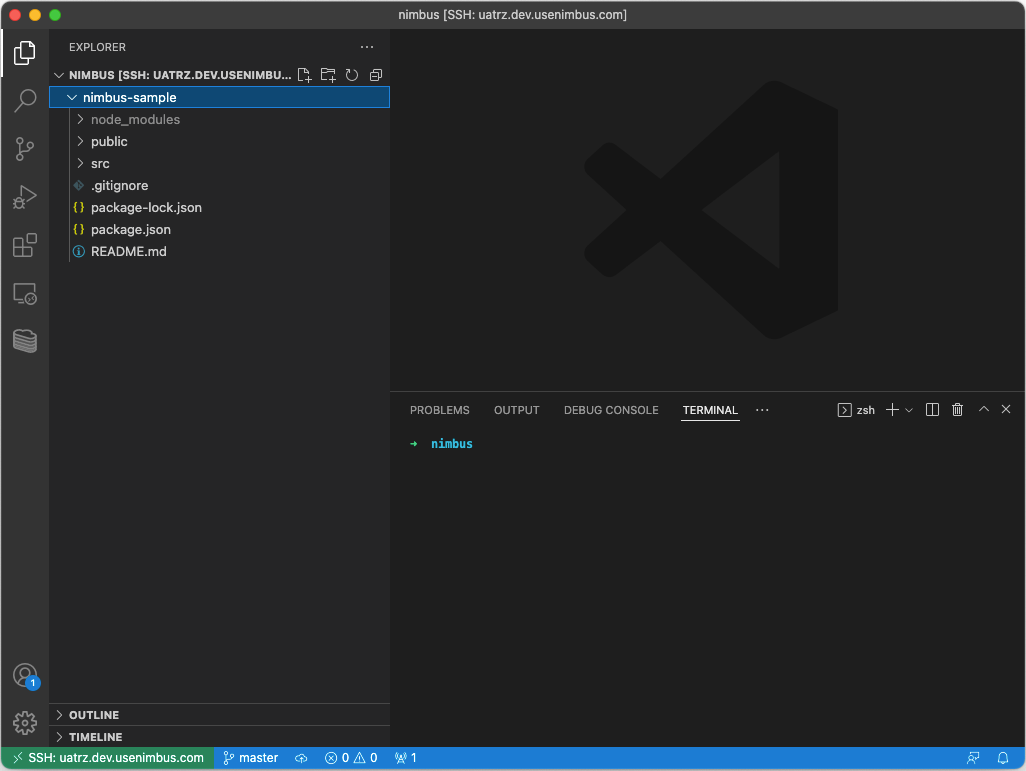
Task: Expand the node_modules folder
Action: click(219, 120)
